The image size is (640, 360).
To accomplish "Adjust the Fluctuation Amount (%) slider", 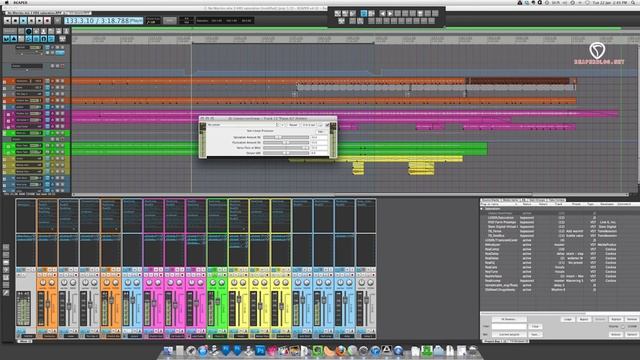I will tap(286, 142).
